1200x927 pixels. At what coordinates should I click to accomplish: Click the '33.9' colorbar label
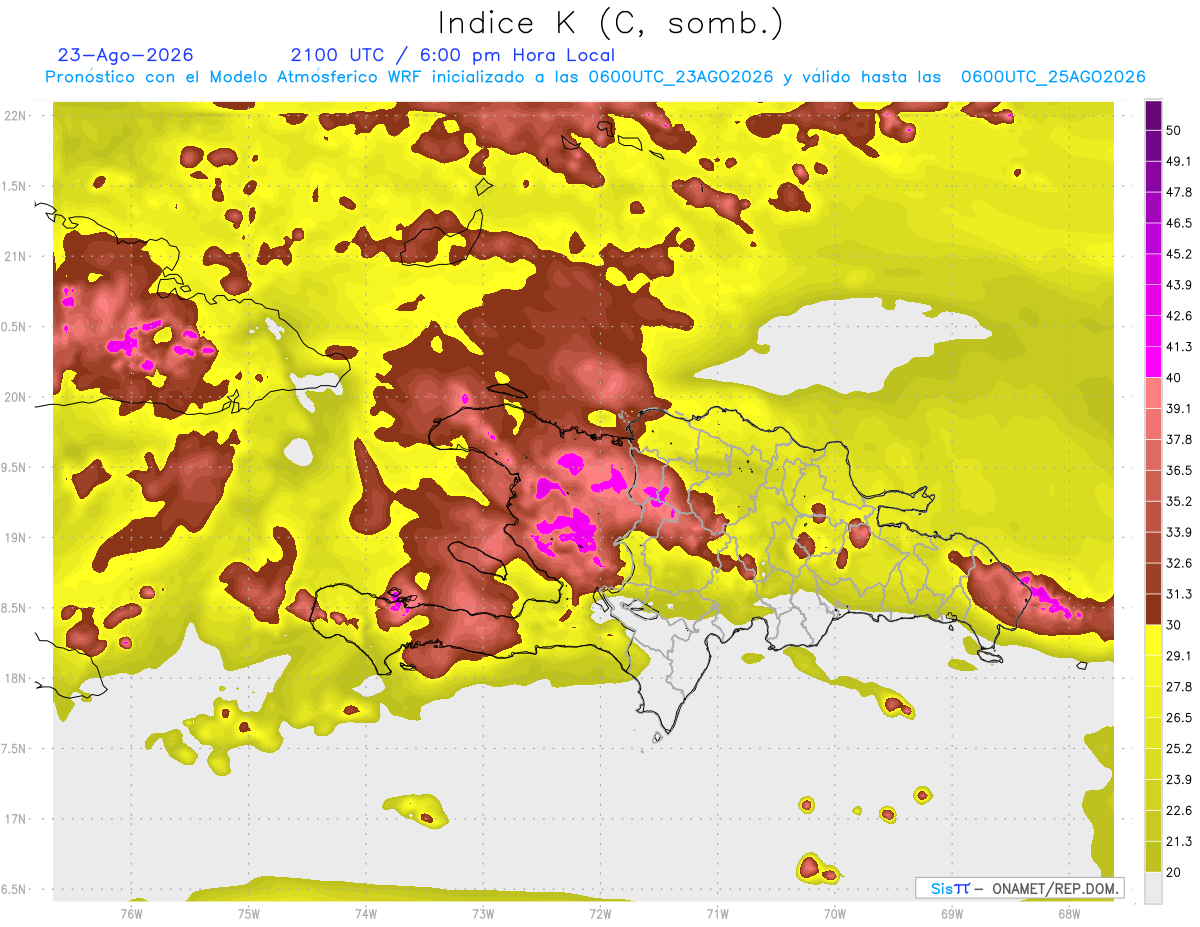click(x=1179, y=532)
